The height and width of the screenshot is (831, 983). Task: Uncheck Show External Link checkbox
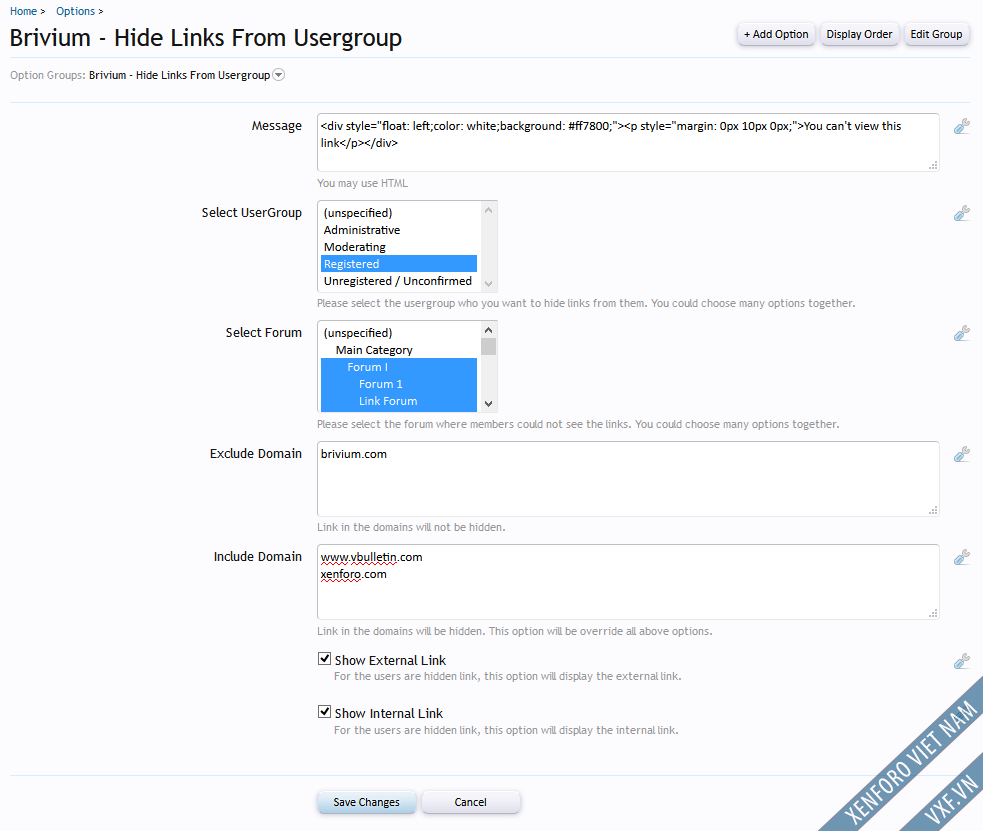coord(324,659)
